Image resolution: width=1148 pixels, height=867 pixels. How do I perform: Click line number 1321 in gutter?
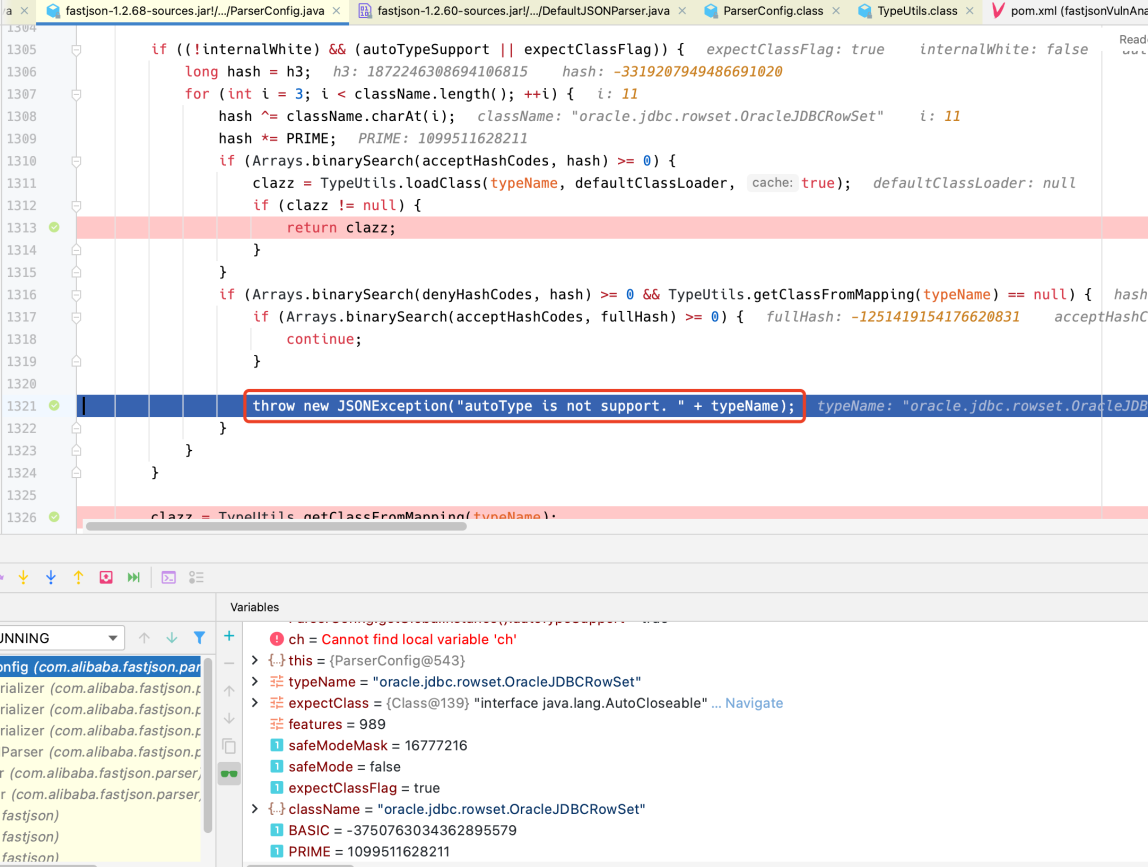click(x=21, y=406)
